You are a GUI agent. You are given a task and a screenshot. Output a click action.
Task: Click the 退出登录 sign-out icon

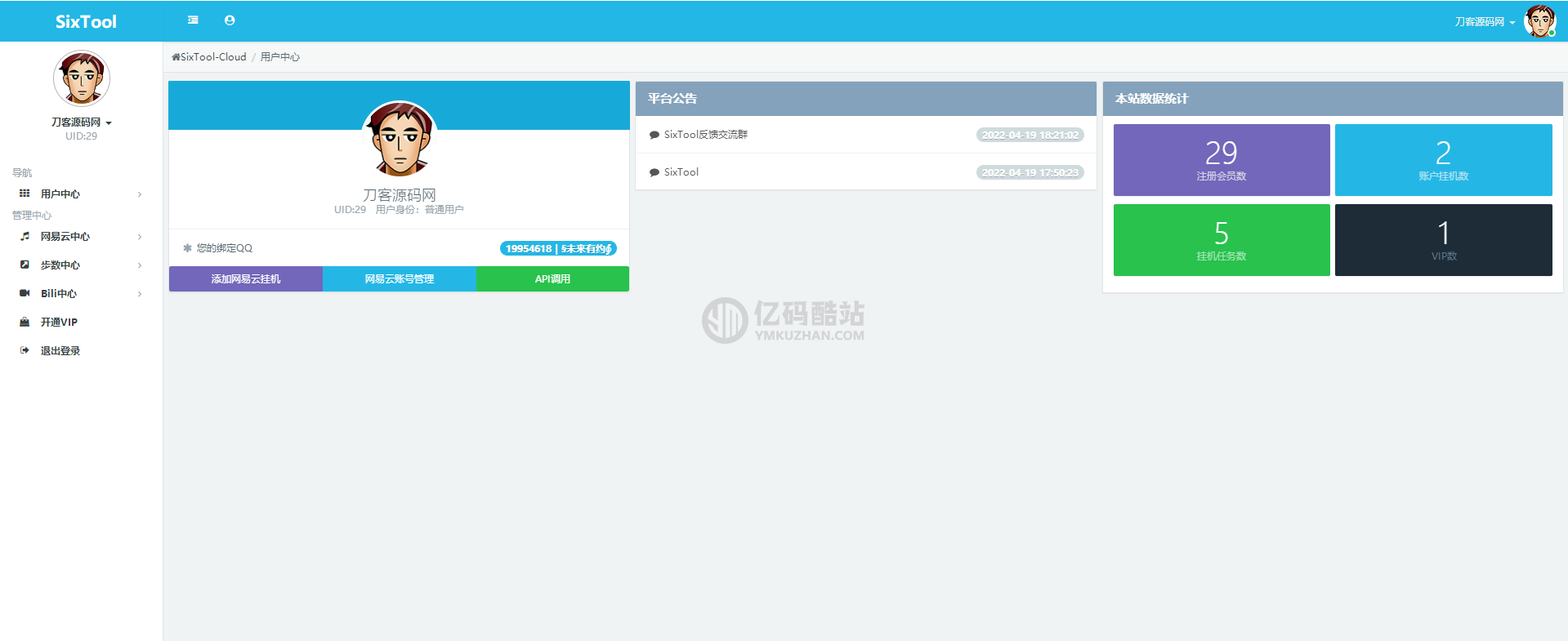[25, 350]
